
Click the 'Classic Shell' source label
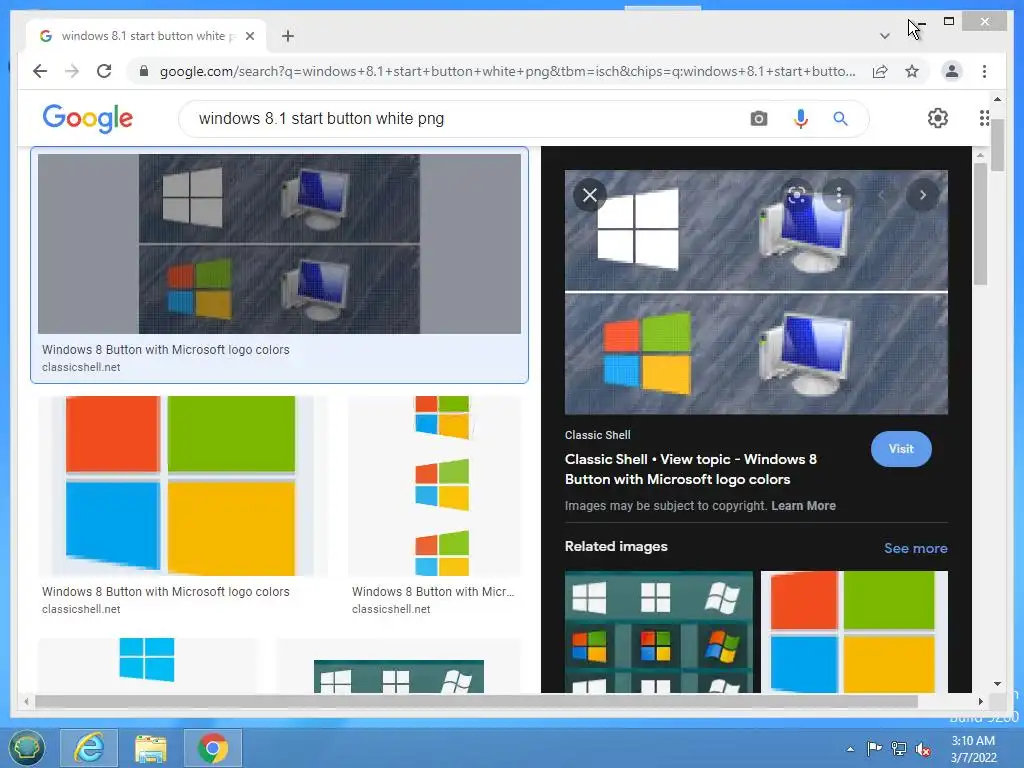coord(598,435)
